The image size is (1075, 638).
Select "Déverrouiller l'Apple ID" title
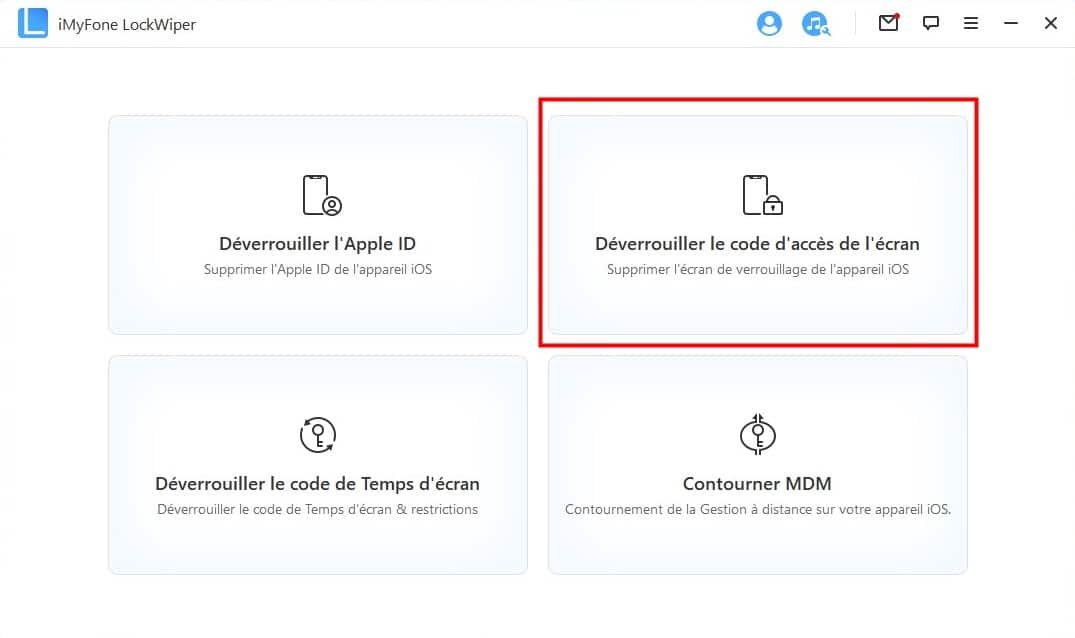(x=317, y=244)
